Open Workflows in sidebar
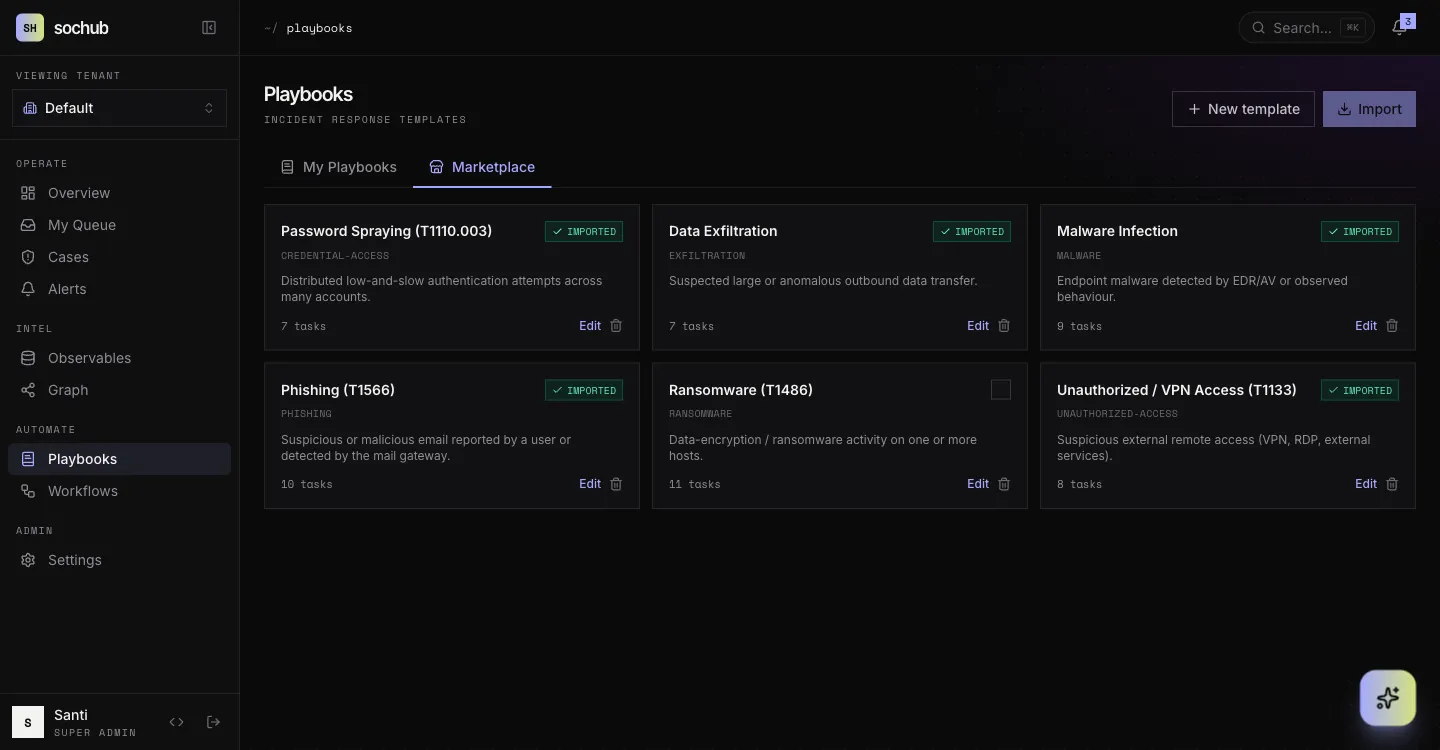The width and height of the screenshot is (1440, 750). click(x=119, y=491)
